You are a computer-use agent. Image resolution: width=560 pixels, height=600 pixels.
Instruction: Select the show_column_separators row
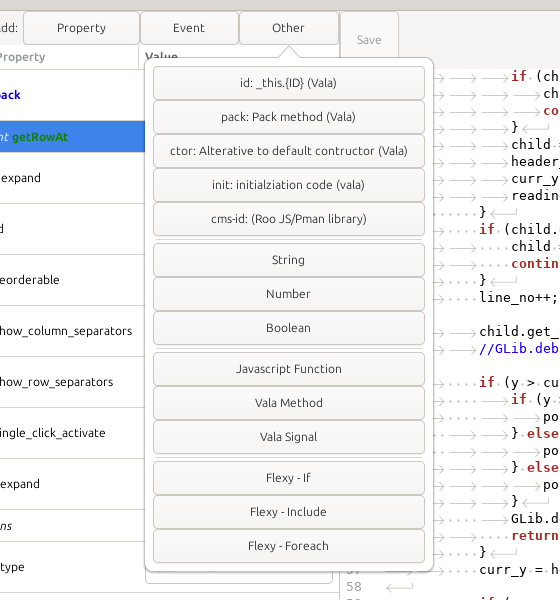click(x=72, y=331)
